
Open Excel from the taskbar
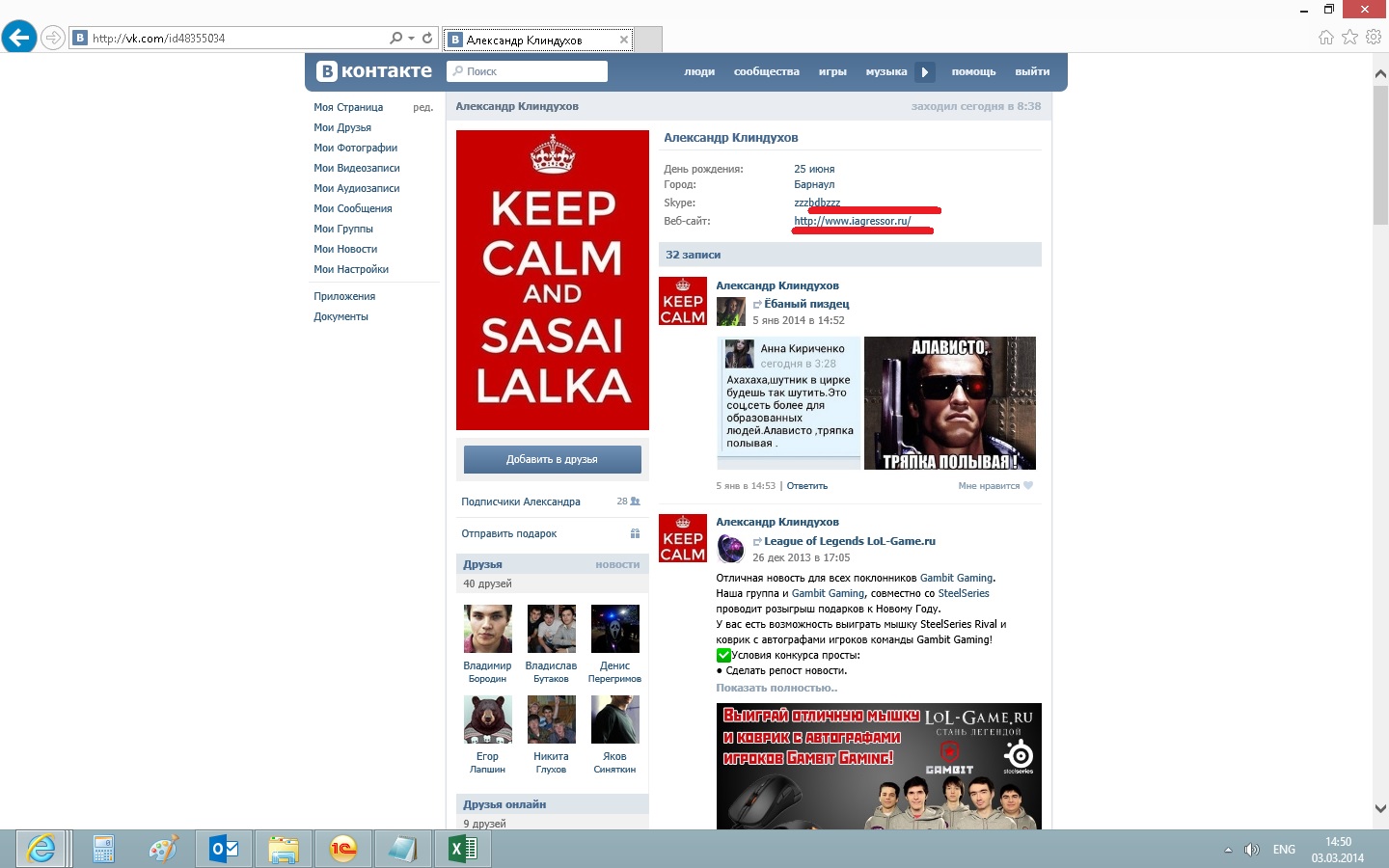point(463,849)
